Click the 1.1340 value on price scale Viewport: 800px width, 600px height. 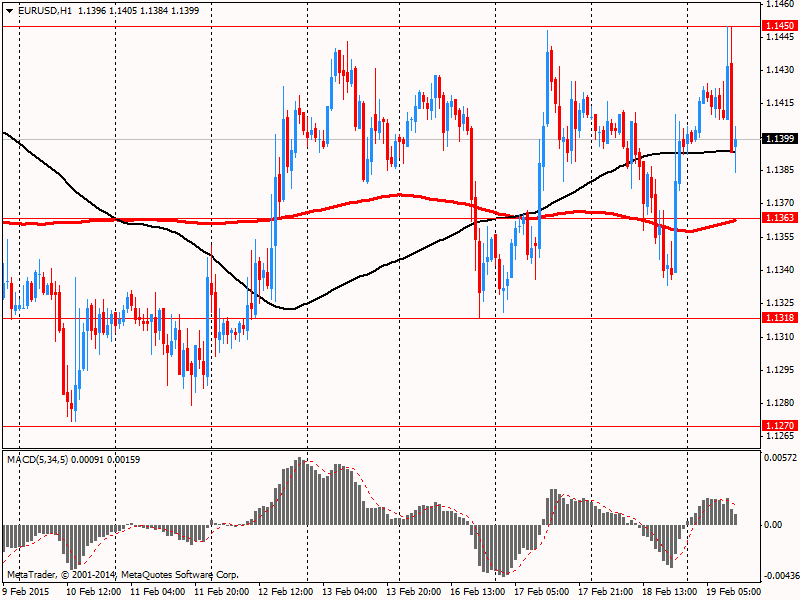click(x=779, y=270)
